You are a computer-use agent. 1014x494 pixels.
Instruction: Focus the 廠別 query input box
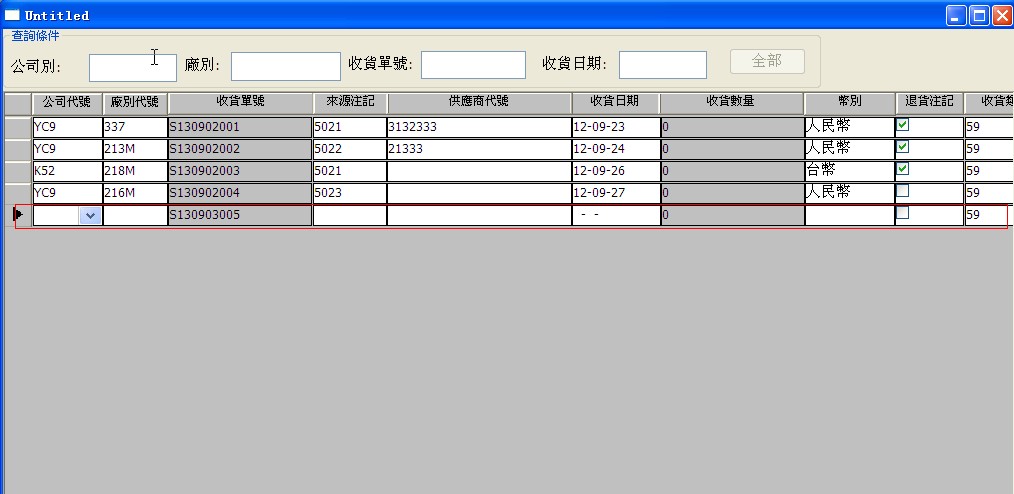[285, 67]
